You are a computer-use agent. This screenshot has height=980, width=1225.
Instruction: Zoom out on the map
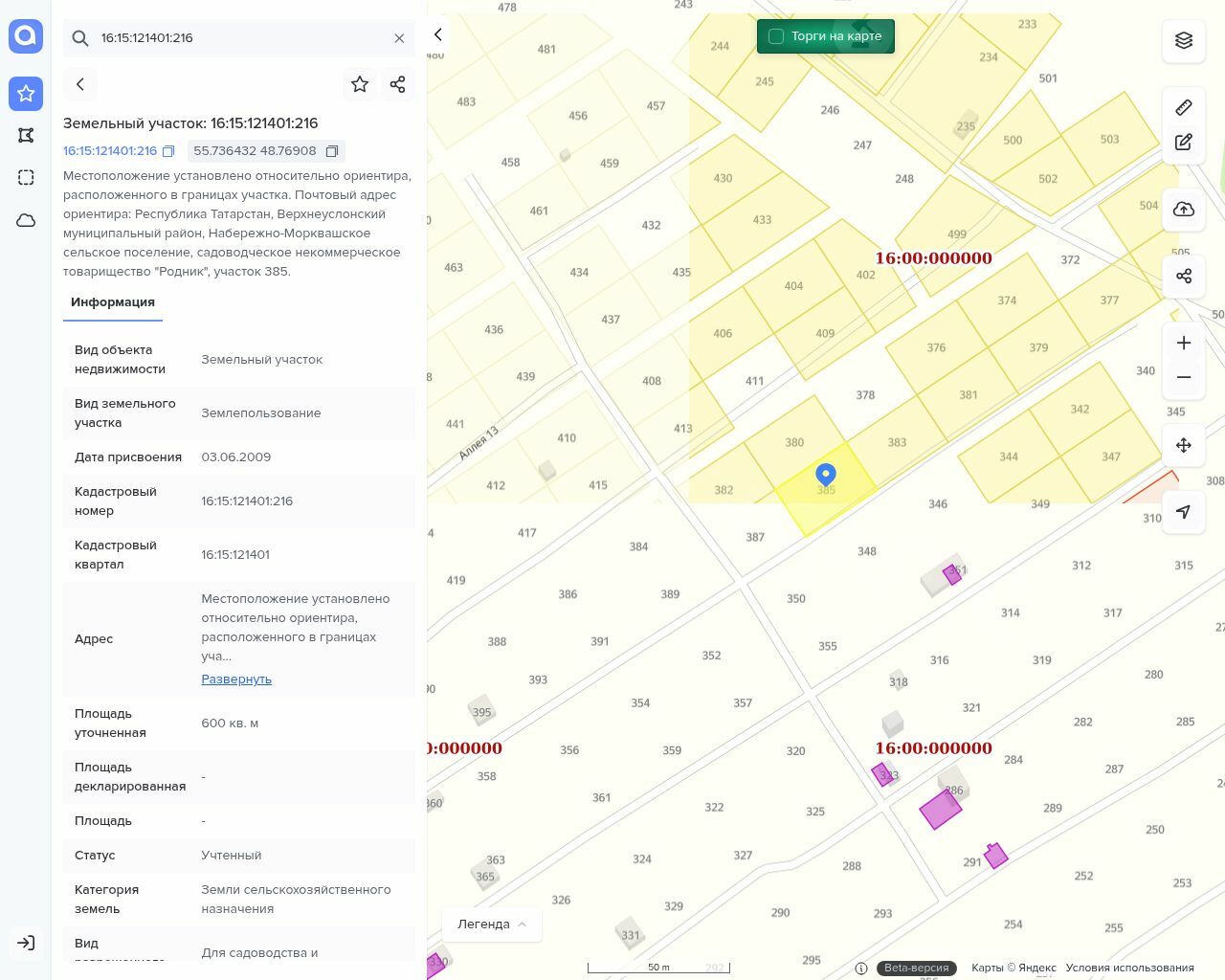(x=1184, y=377)
